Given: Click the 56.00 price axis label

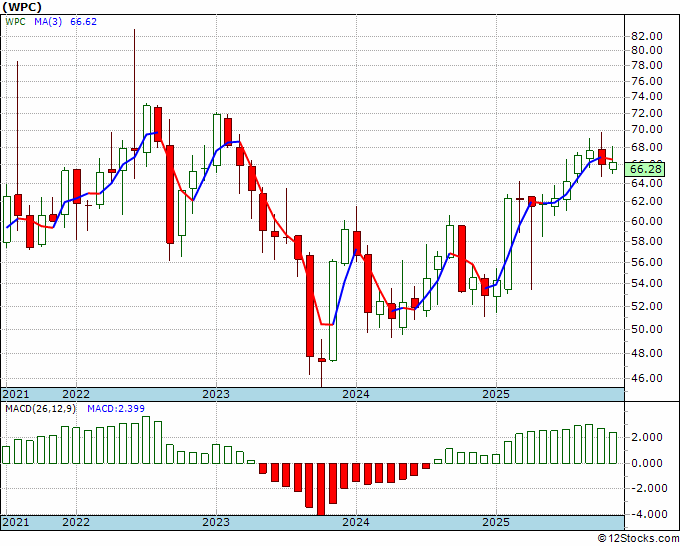Looking at the screenshot, I should tap(647, 262).
